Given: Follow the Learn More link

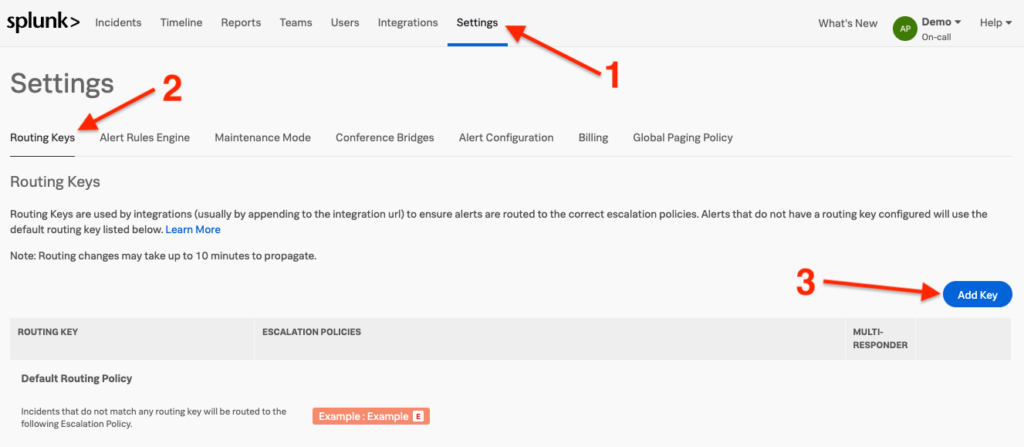Looking at the screenshot, I should (193, 230).
